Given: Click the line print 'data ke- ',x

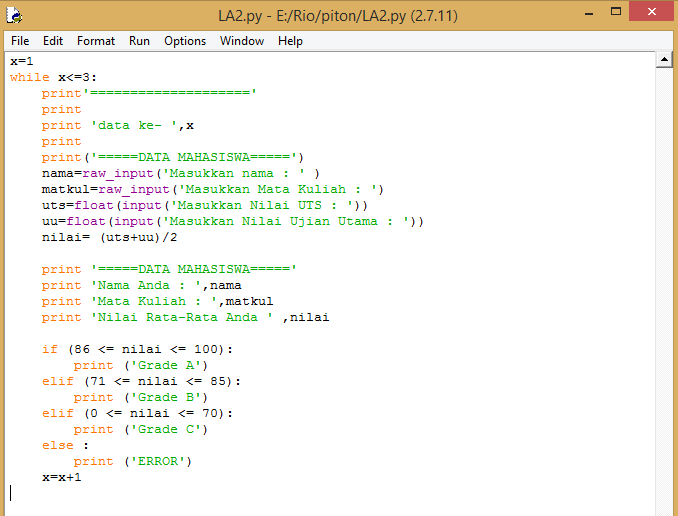Looking at the screenshot, I should point(118,125).
